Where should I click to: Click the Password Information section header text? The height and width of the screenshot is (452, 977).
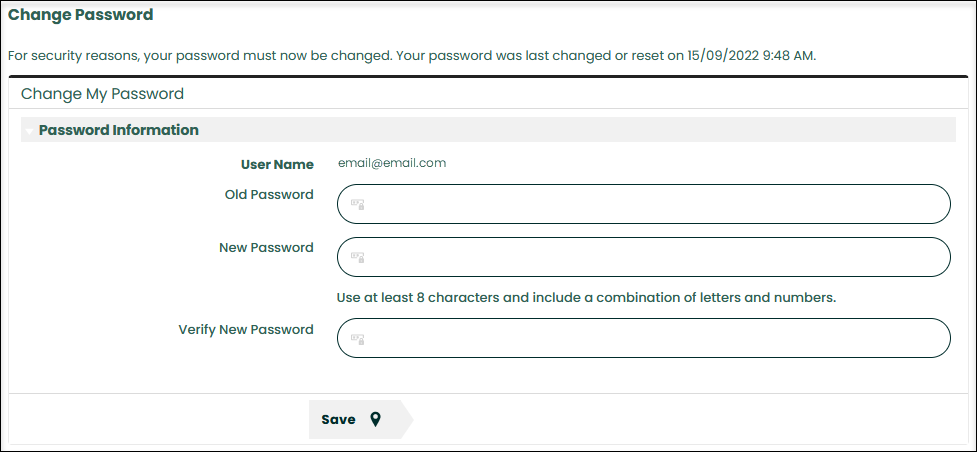(x=118, y=130)
